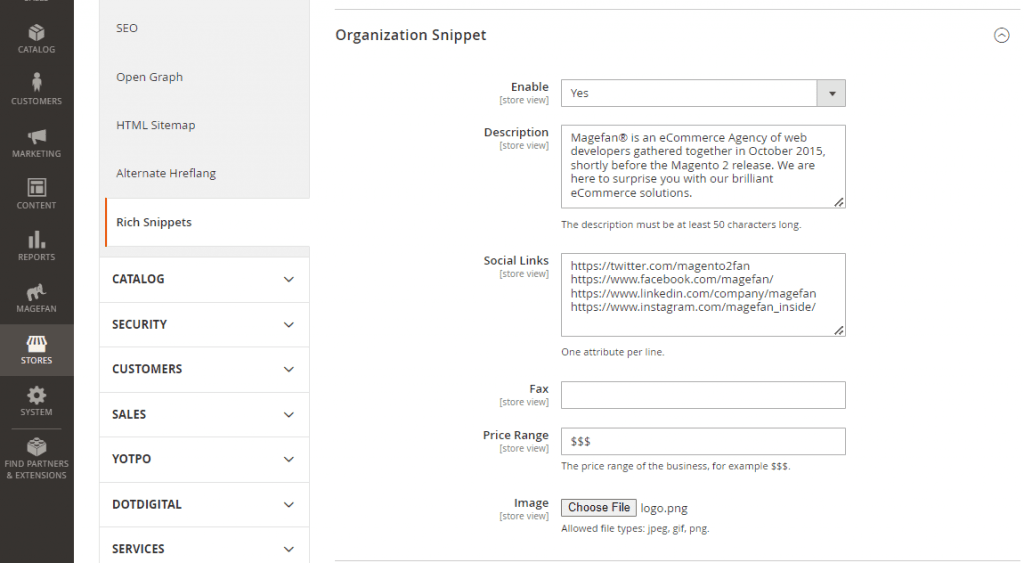Expand the SECURITY configuration group
1024x563 pixels.
tap(204, 324)
